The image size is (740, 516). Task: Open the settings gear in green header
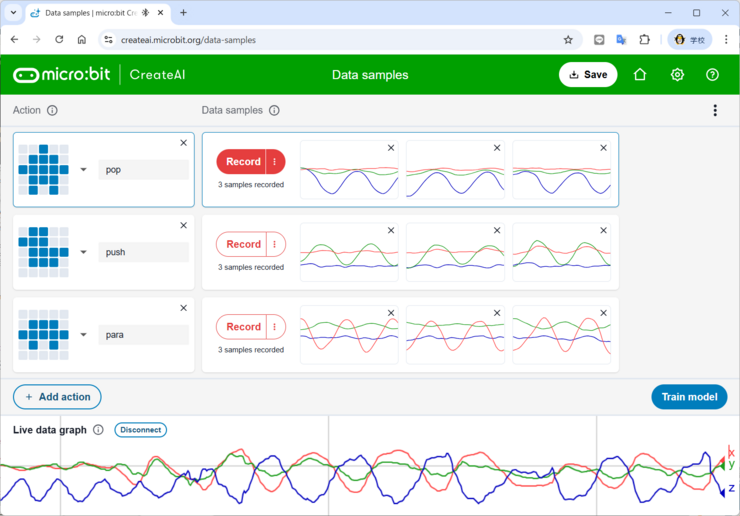(677, 75)
